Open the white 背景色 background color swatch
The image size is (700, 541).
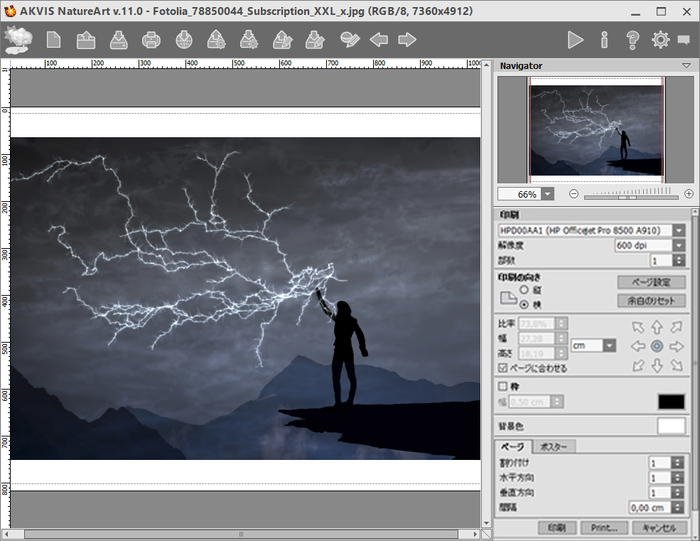click(671, 426)
